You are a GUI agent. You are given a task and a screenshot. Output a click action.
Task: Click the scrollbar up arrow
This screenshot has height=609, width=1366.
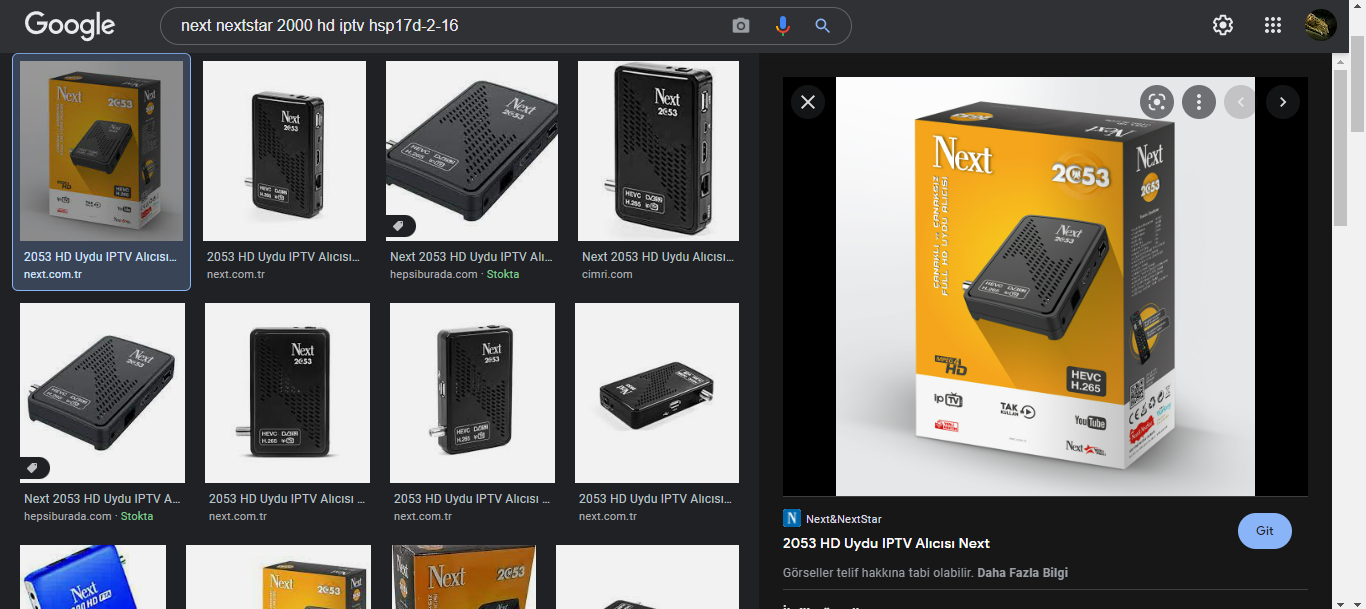click(x=1357, y=8)
